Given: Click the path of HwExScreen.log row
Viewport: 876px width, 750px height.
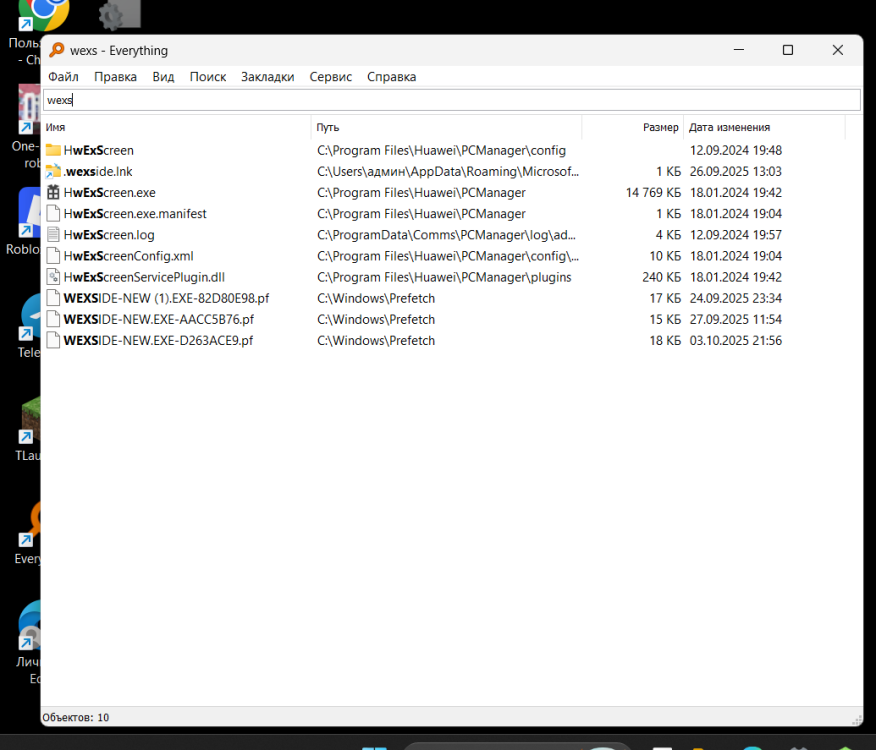Looking at the screenshot, I should click(446, 235).
